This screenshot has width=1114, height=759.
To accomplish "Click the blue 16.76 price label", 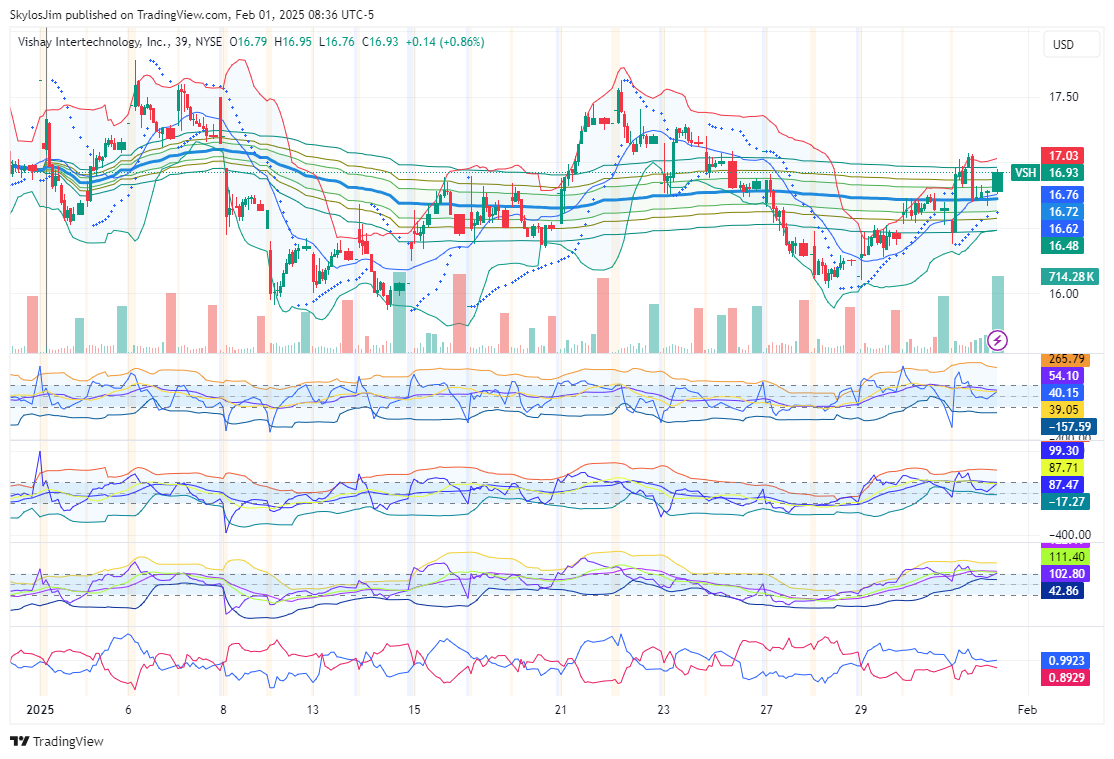I will [x=1063, y=195].
